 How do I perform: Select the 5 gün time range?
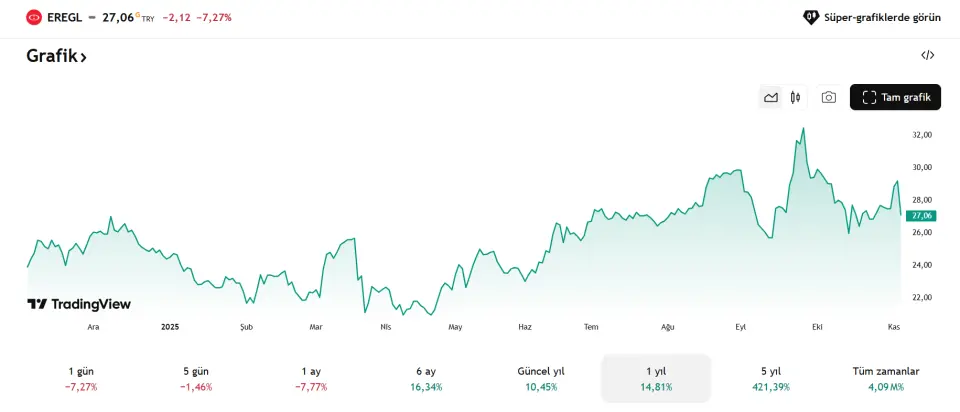click(196, 378)
